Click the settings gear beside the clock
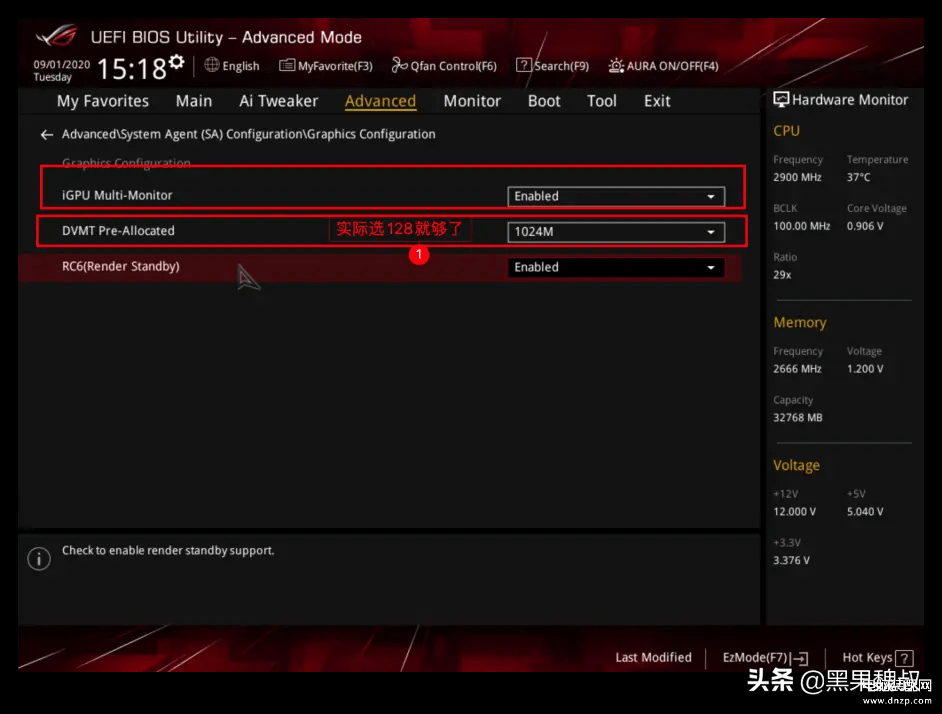Viewport: 942px width, 714px height. point(176,61)
